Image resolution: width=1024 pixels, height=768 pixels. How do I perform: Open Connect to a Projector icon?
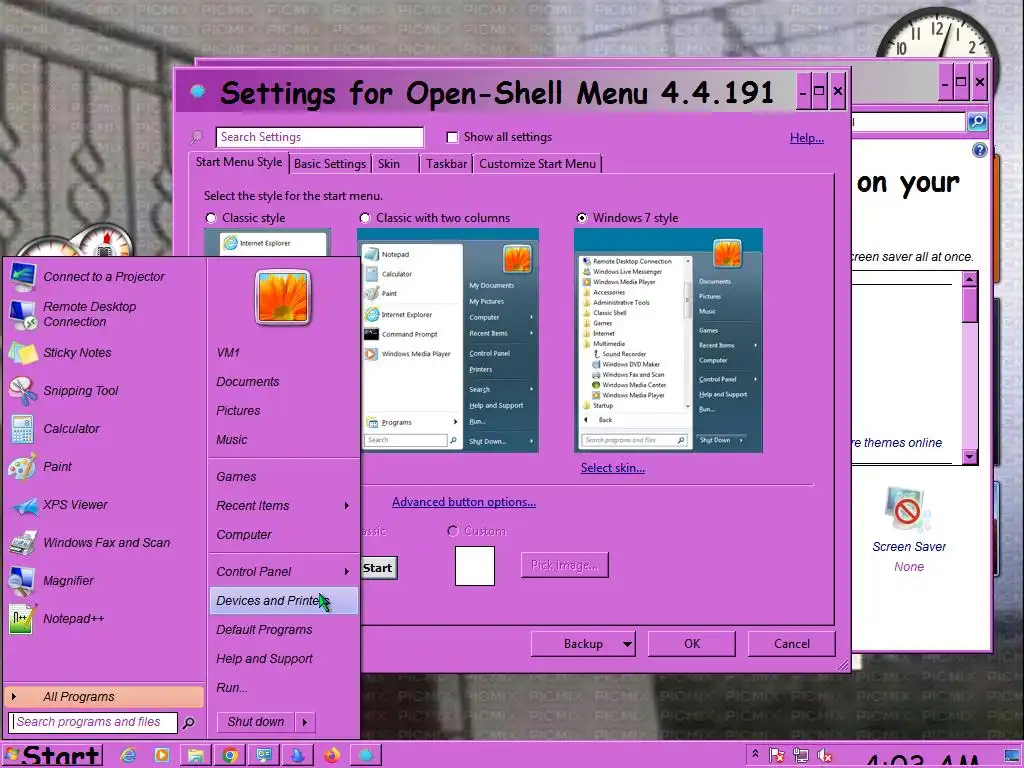[x=24, y=277]
